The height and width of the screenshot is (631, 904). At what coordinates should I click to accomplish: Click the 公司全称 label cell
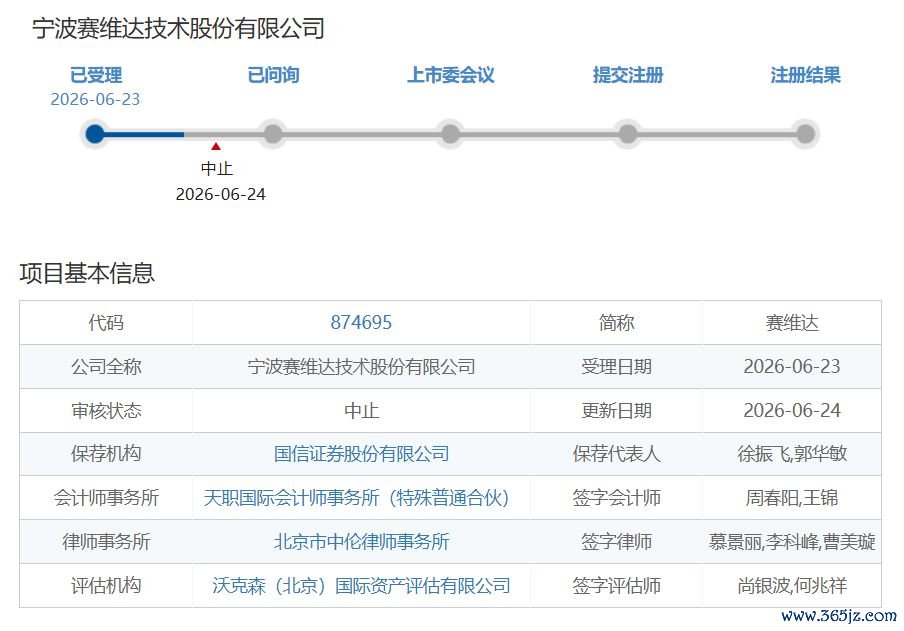[106, 366]
